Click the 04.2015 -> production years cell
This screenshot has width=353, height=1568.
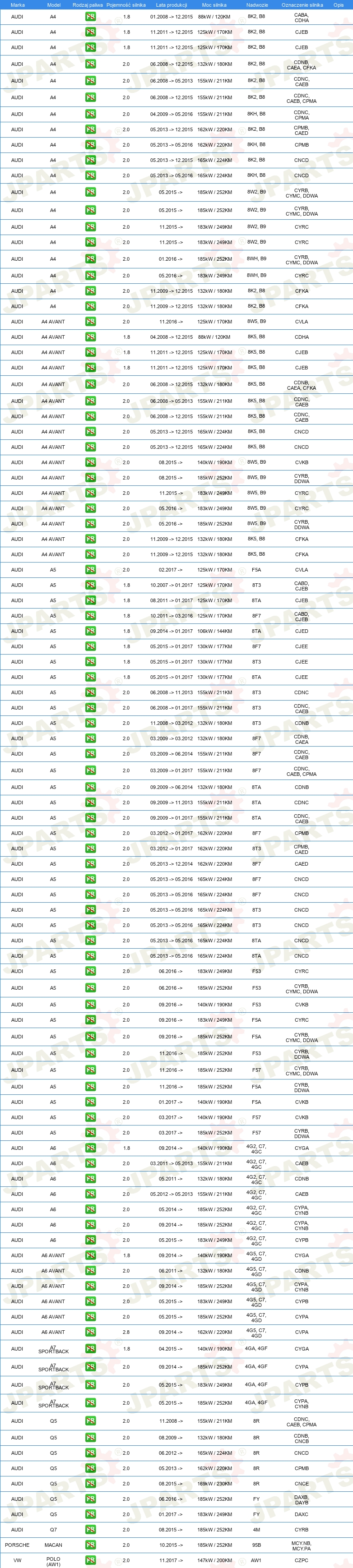(171, 1349)
